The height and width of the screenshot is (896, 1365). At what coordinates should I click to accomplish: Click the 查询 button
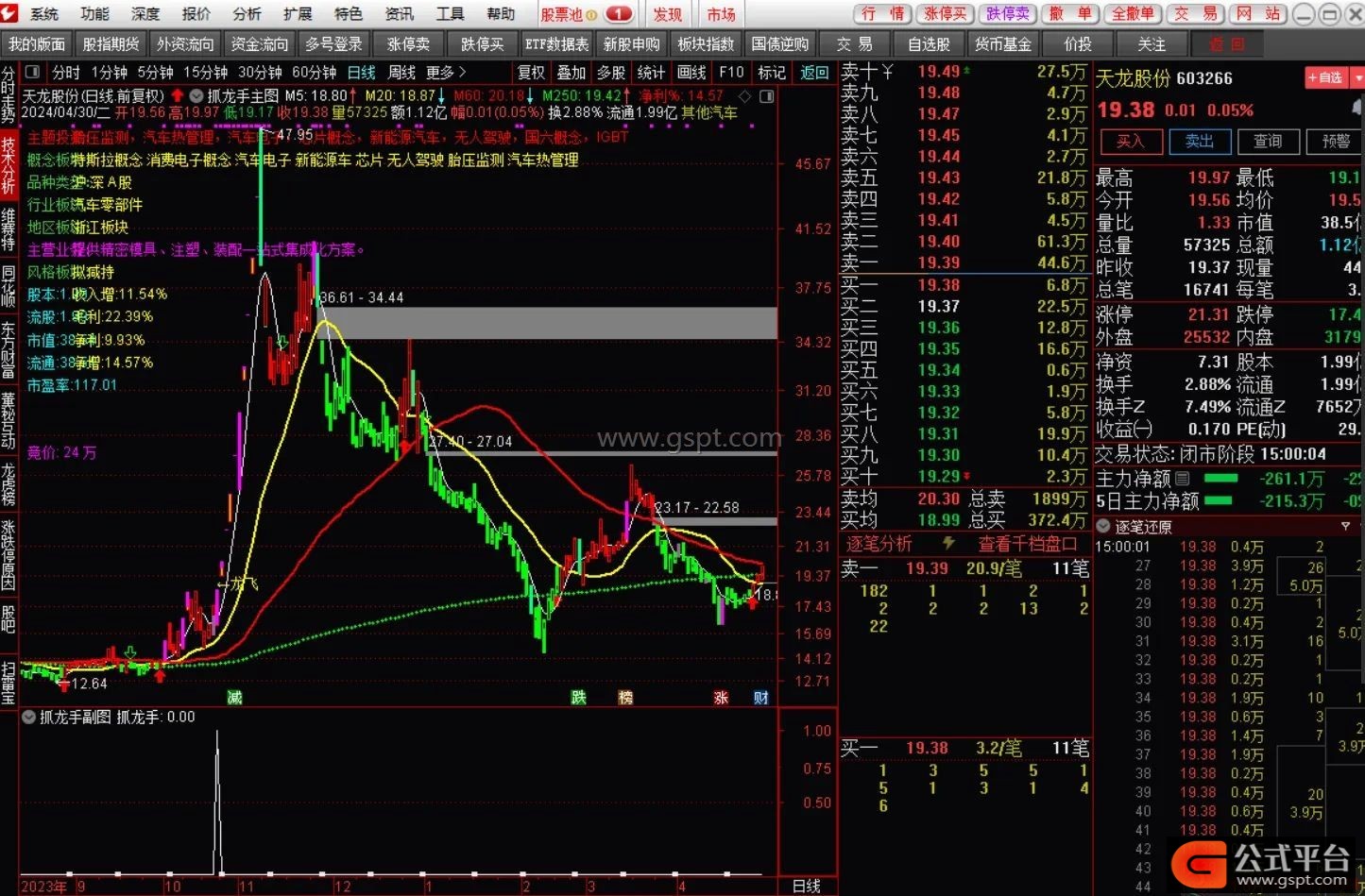click(x=1268, y=142)
